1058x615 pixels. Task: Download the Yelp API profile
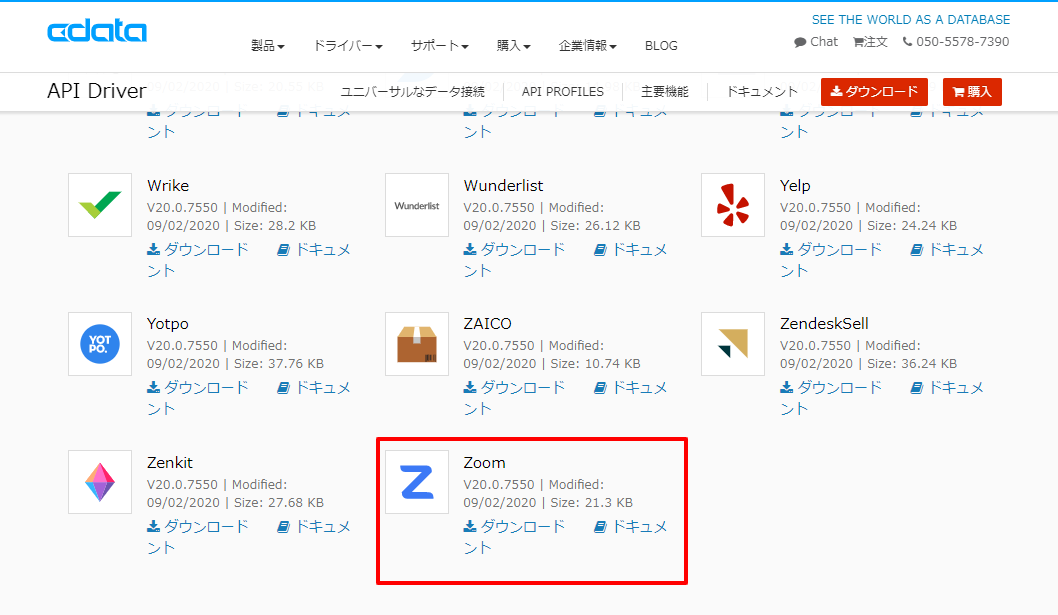(x=831, y=250)
